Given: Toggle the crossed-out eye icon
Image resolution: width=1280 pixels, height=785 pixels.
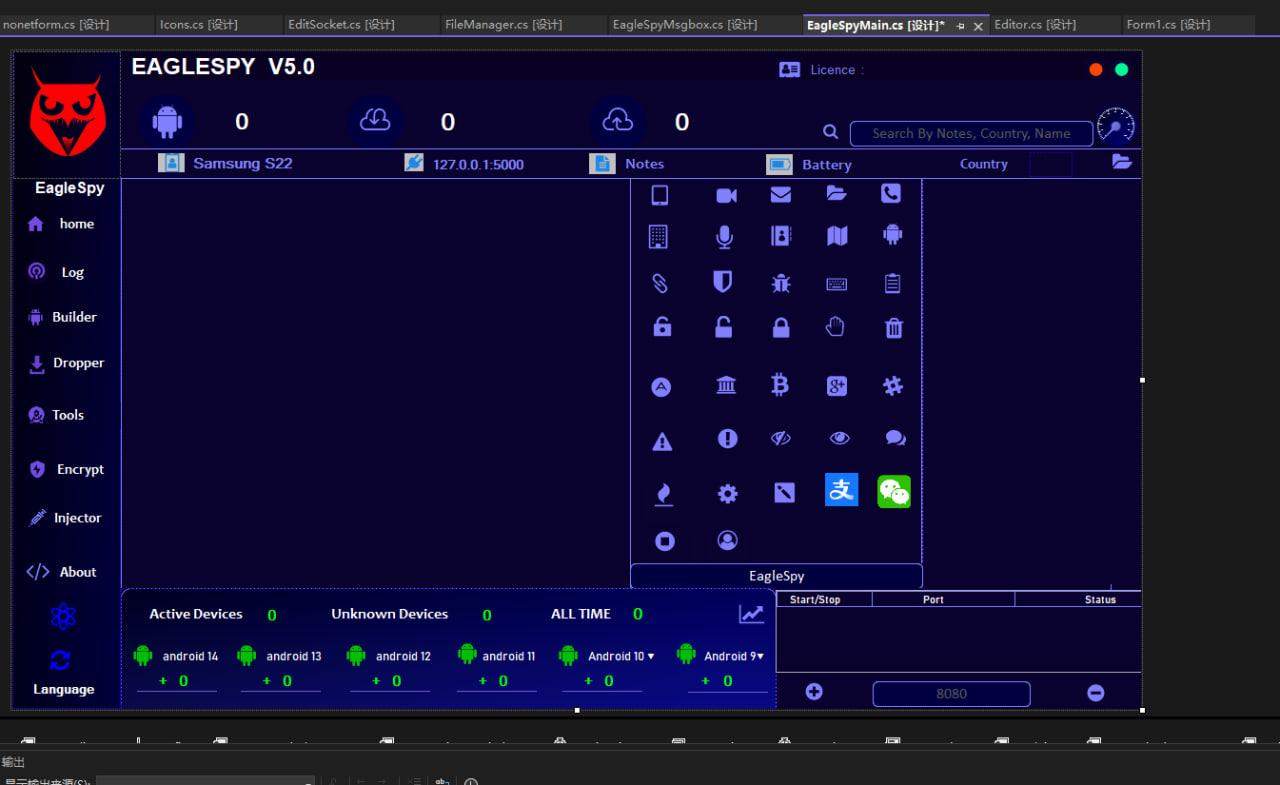Looking at the screenshot, I should 781,438.
